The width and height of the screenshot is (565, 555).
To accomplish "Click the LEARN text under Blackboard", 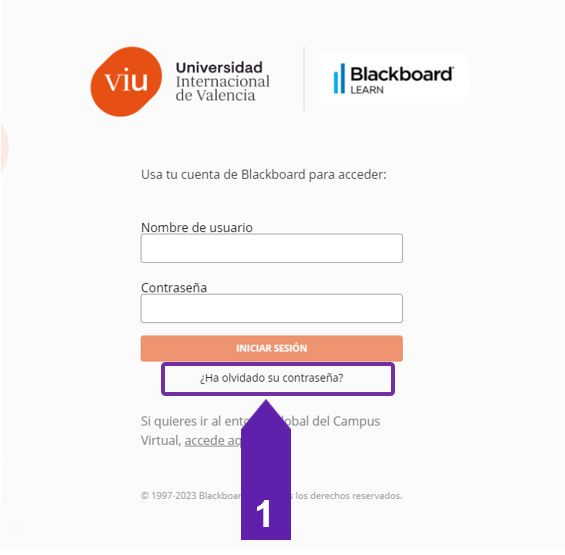I will [367, 90].
